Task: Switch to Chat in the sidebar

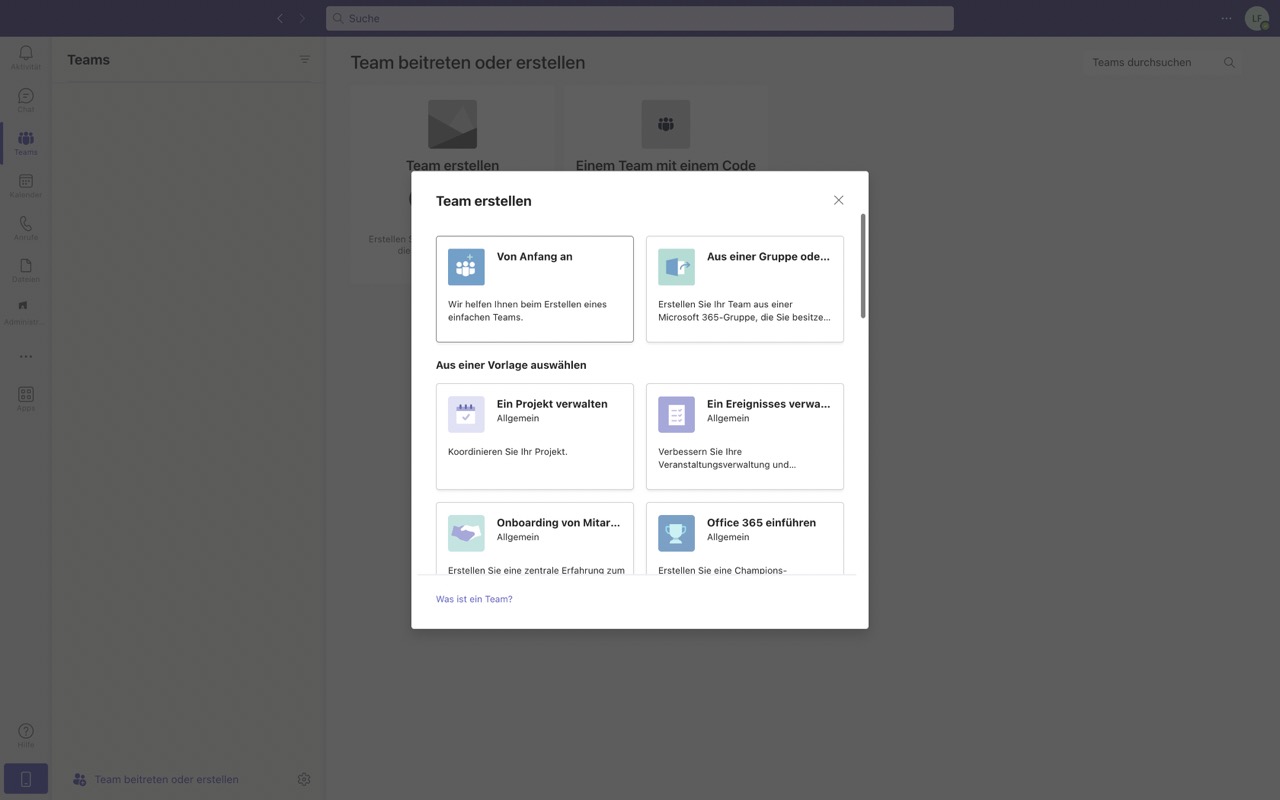Action: pyautogui.click(x=25, y=99)
